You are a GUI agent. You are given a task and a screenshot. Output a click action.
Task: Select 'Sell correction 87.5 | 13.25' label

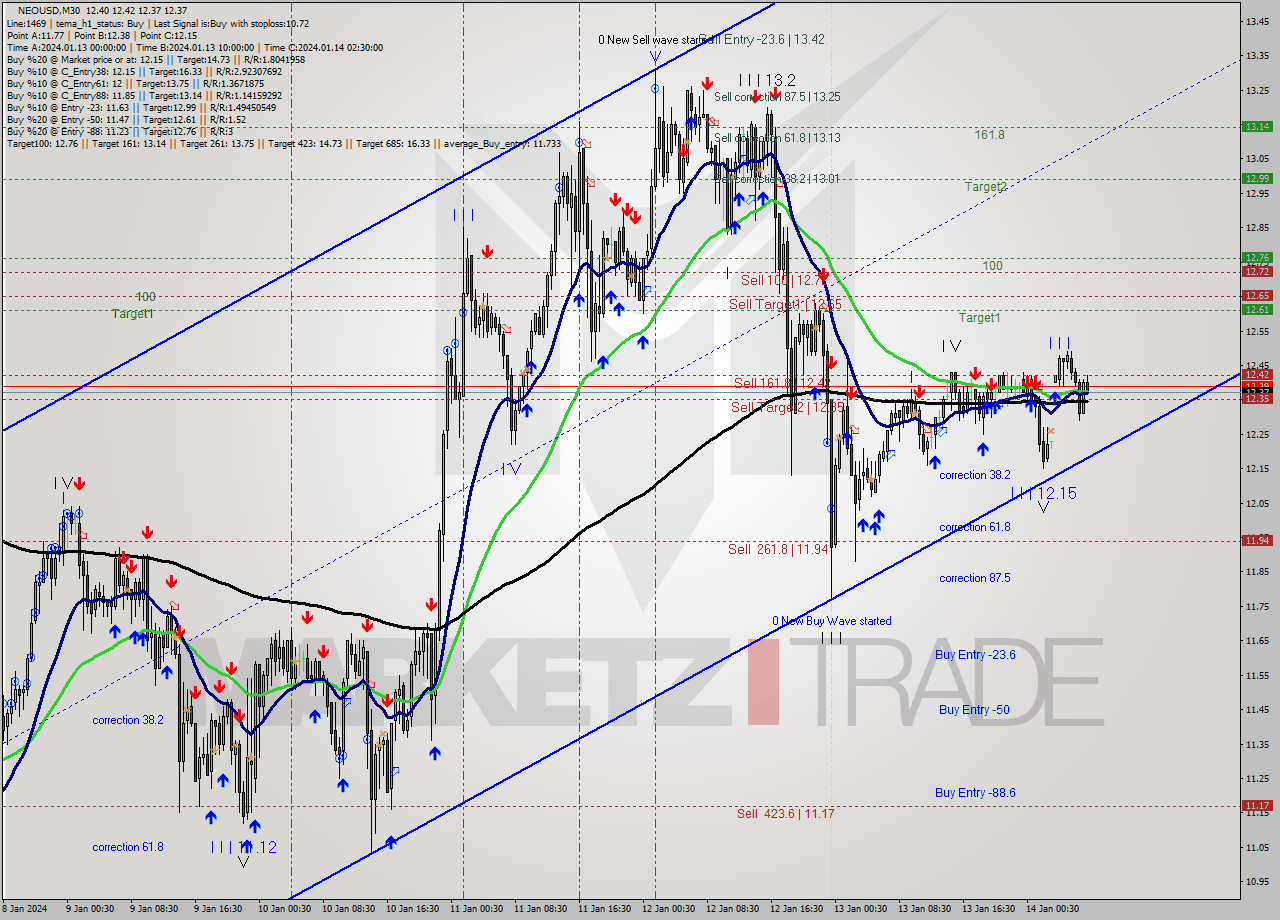pyautogui.click(x=777, y=97)
